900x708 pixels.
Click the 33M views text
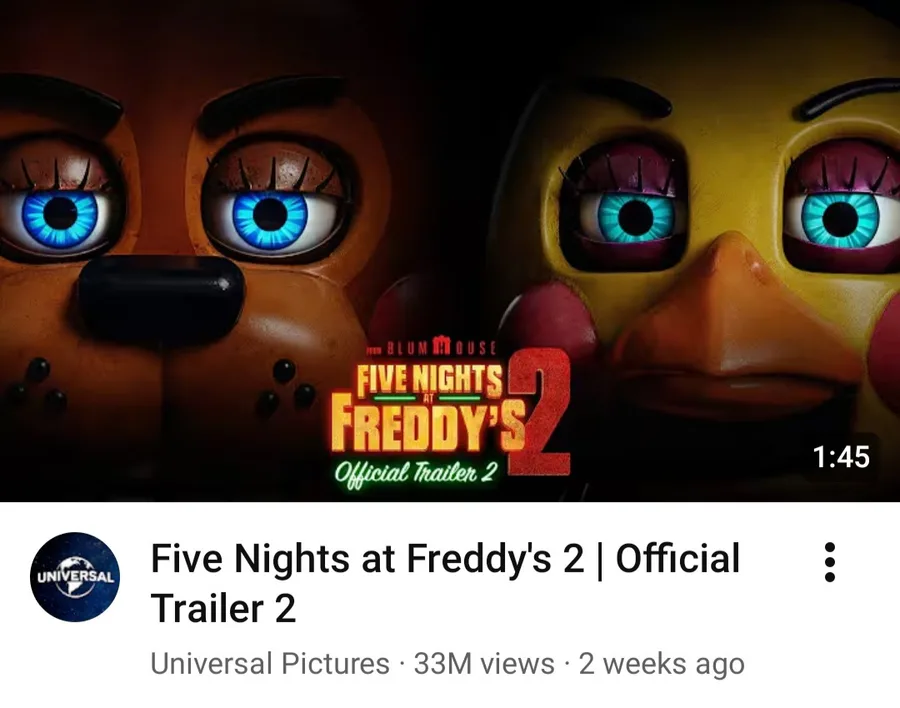484,663
